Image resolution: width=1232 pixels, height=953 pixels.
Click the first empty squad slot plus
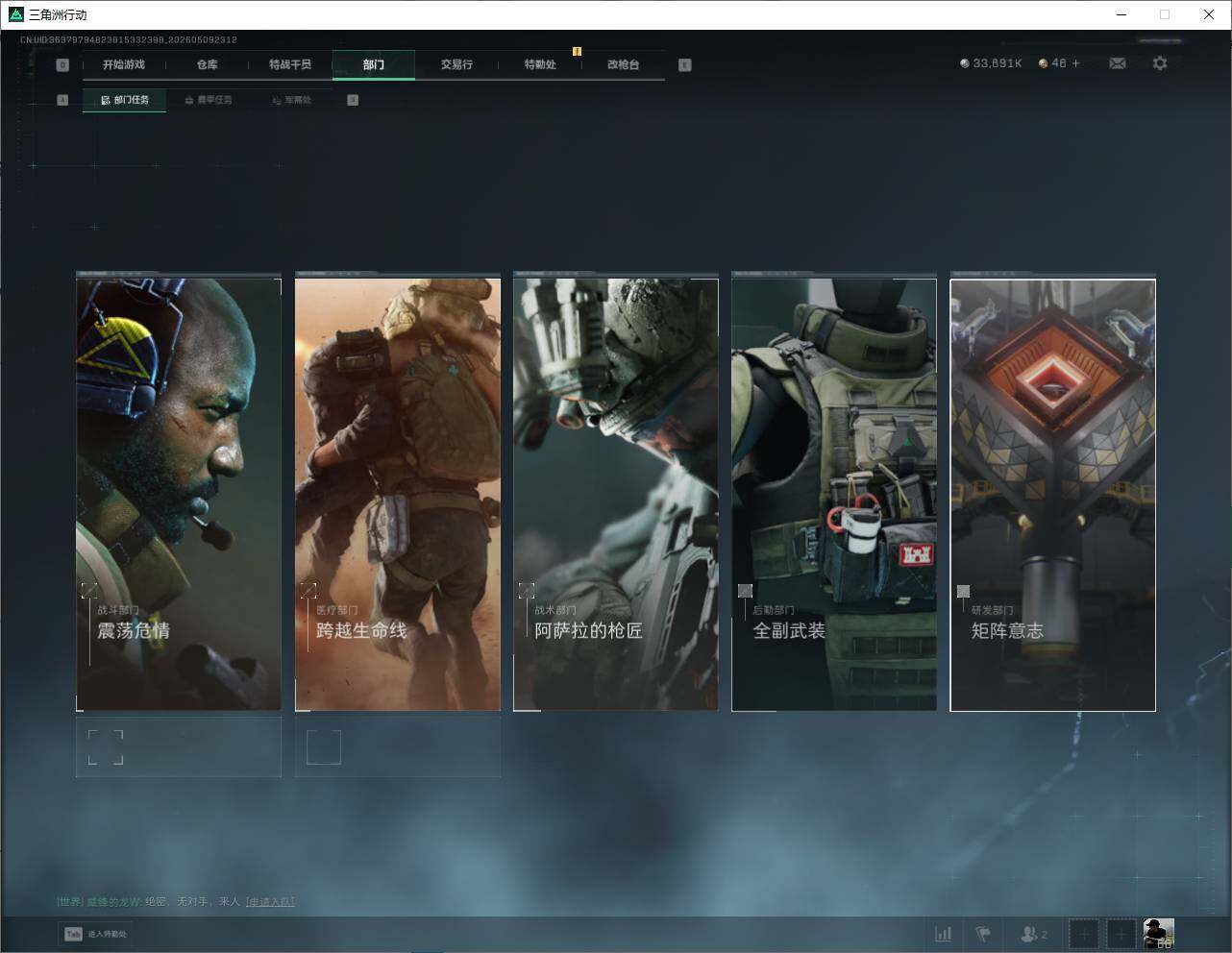click(x=1083, y=934)
